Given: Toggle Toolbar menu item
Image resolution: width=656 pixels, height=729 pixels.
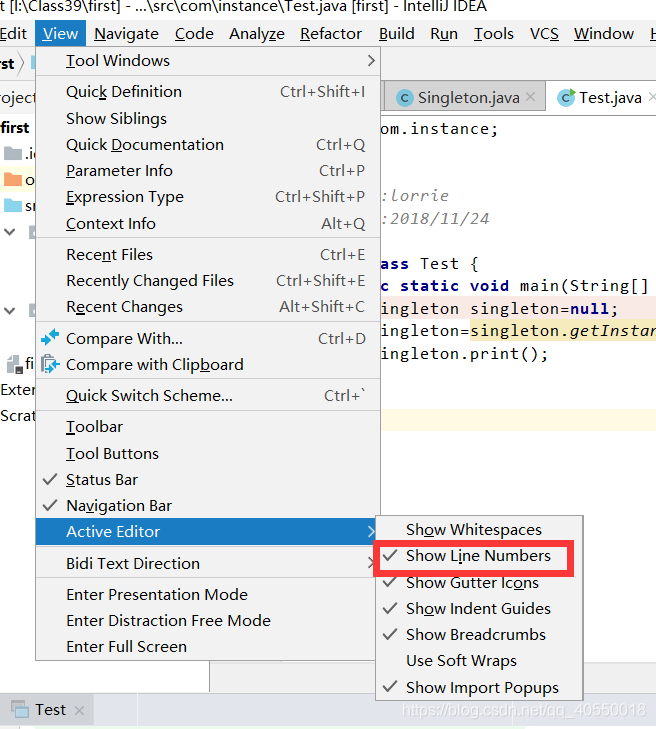Looking at the screenshot, I should point(208,427).
